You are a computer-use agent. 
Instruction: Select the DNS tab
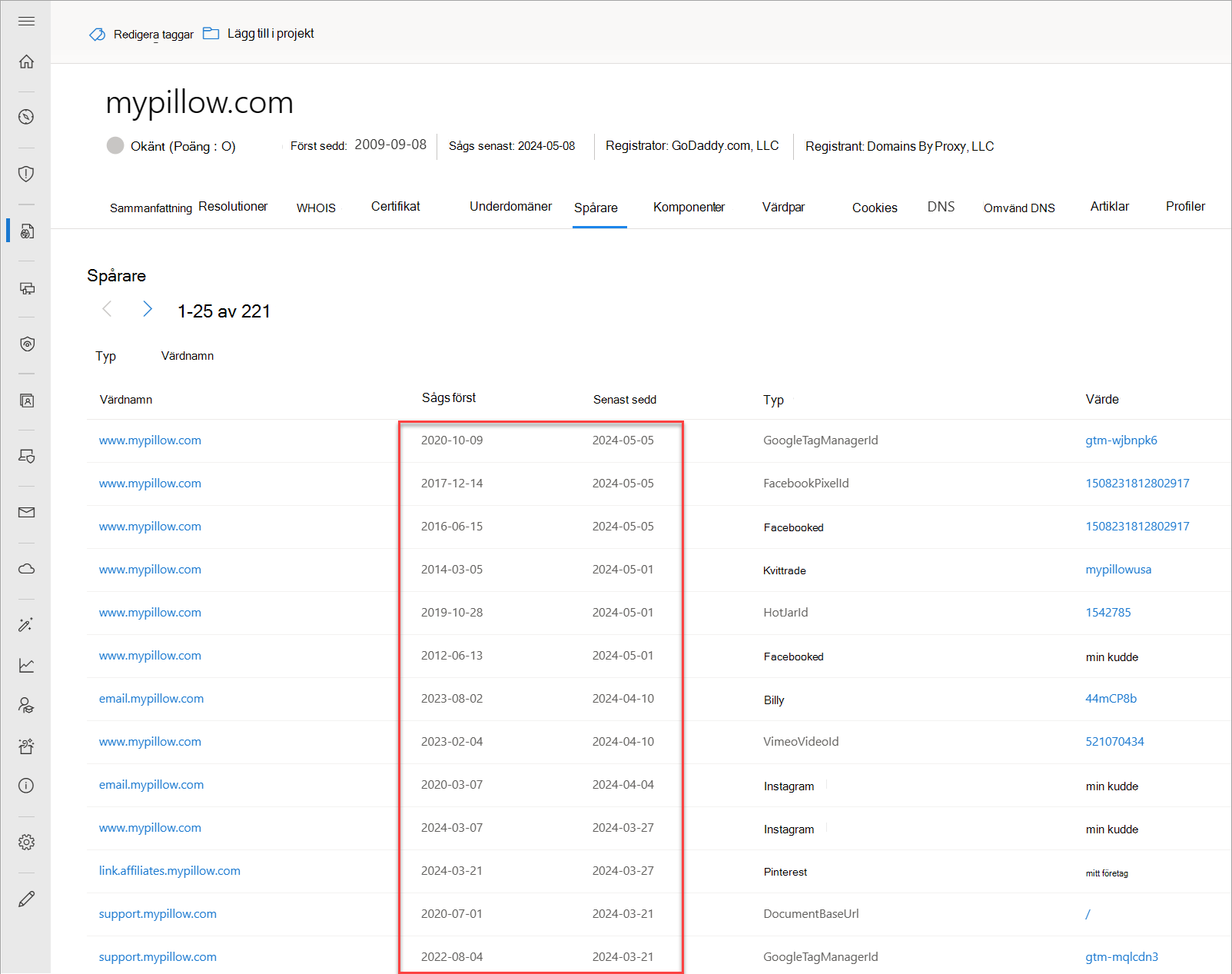coord(941,207)
